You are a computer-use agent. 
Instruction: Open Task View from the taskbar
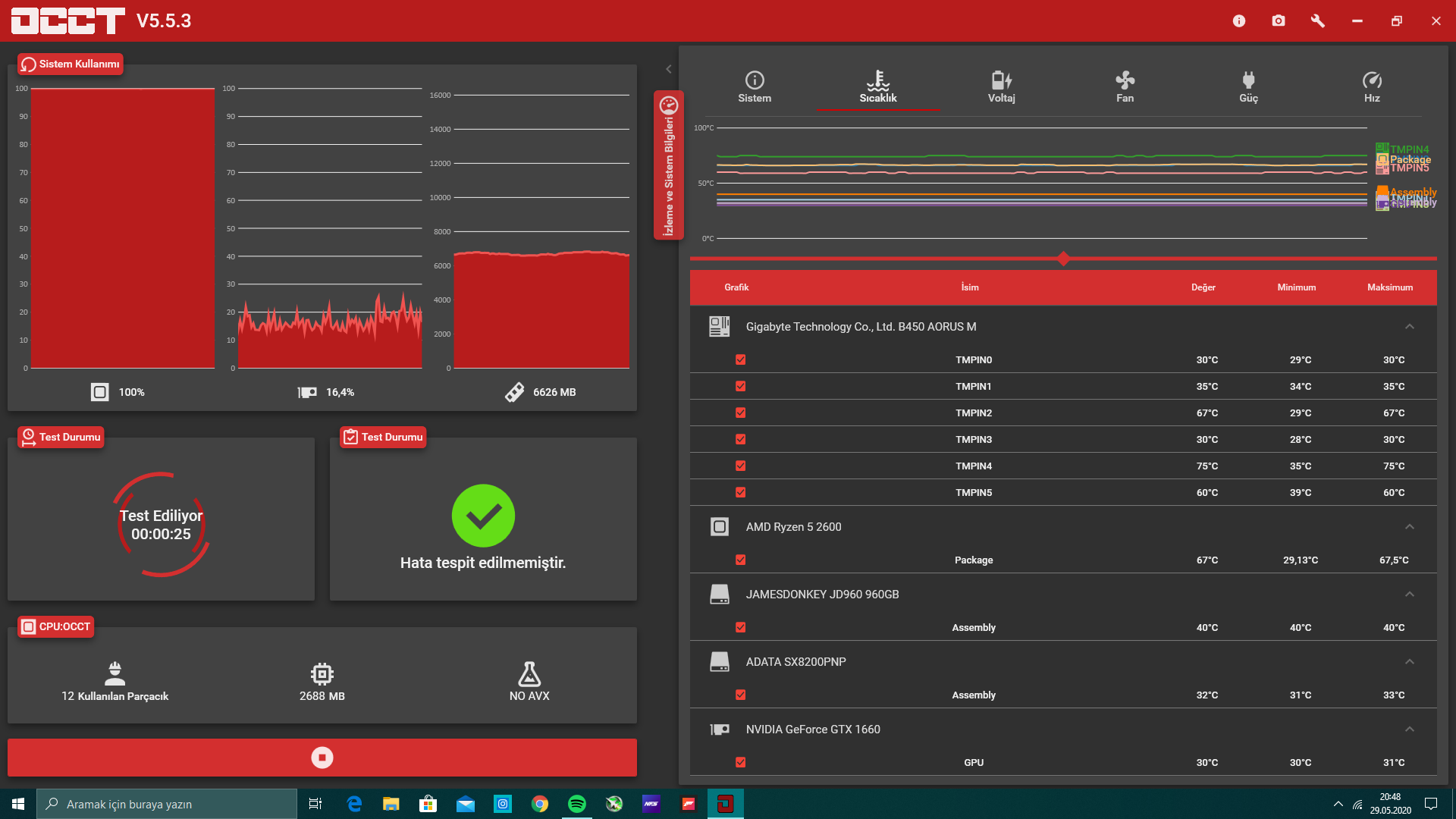point(315,804)
